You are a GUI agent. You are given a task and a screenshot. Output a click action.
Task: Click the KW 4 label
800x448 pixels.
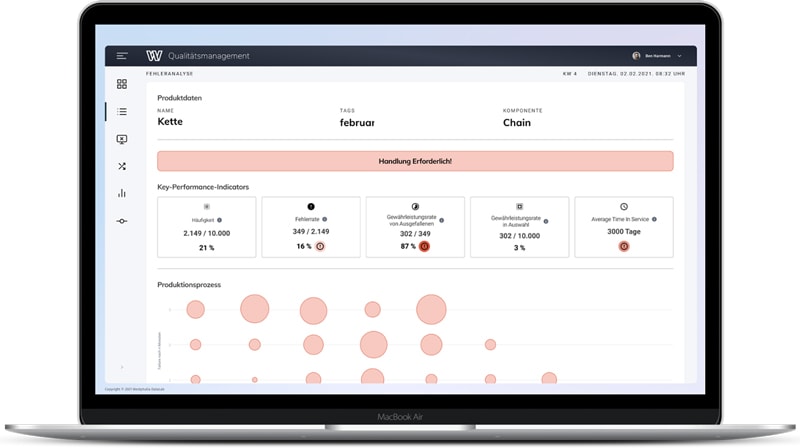[x=569, y=74]
